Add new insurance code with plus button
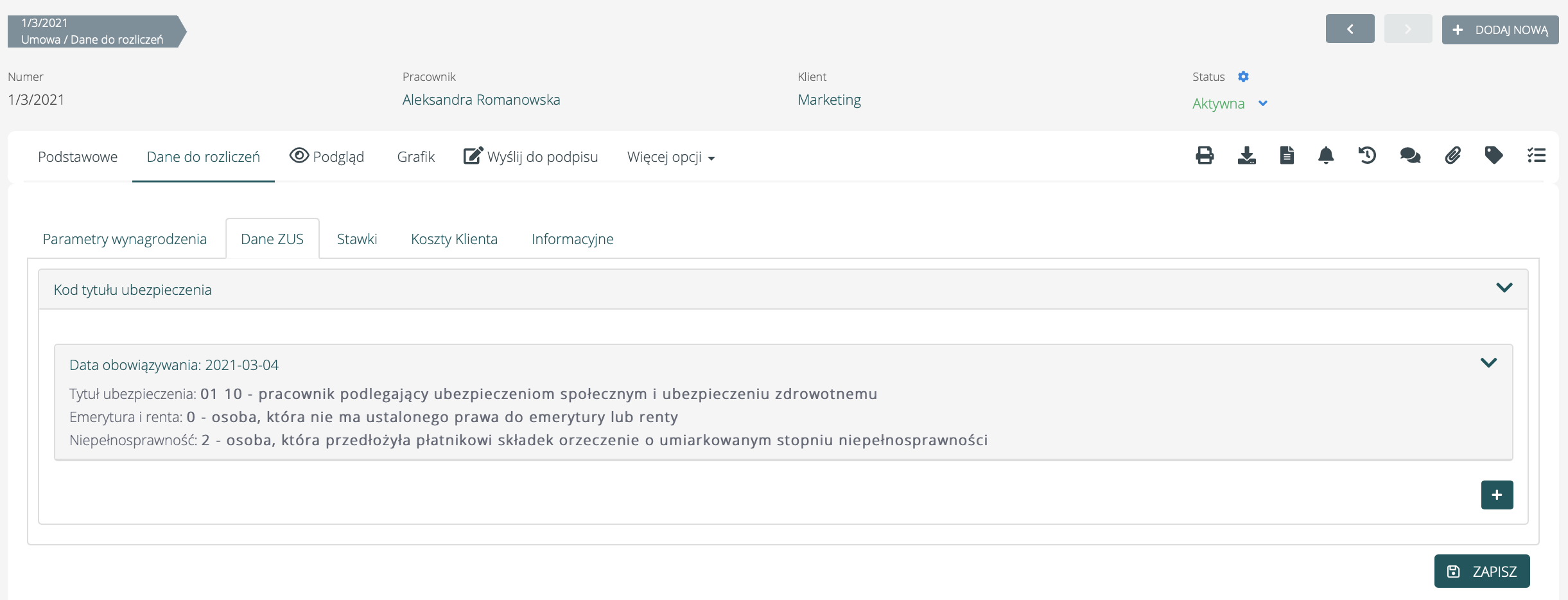1568x600 pixels. (x=1497, y=495)
